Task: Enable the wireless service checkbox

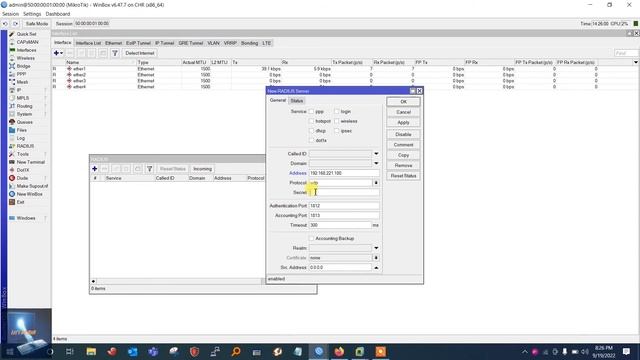Action: pos(337,121)
